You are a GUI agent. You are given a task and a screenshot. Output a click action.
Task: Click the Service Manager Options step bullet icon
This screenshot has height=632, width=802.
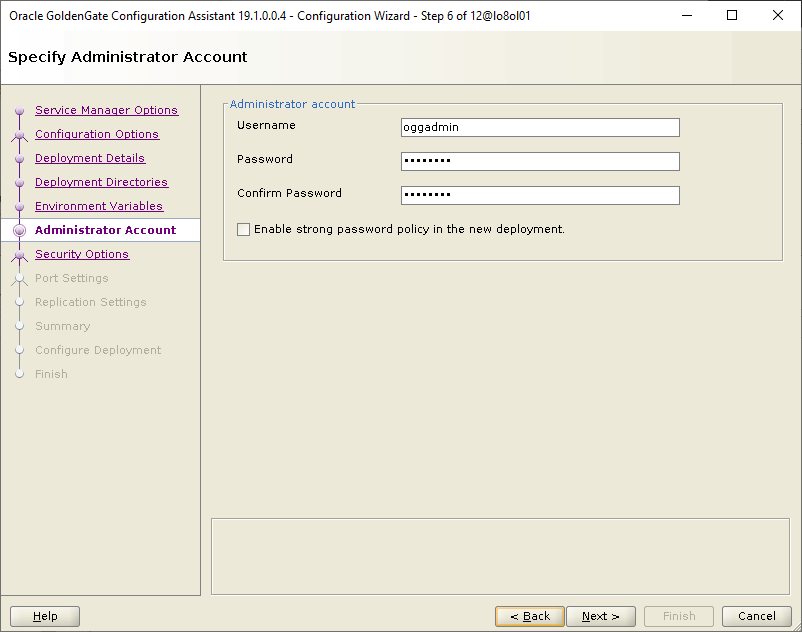click(19, 111)
